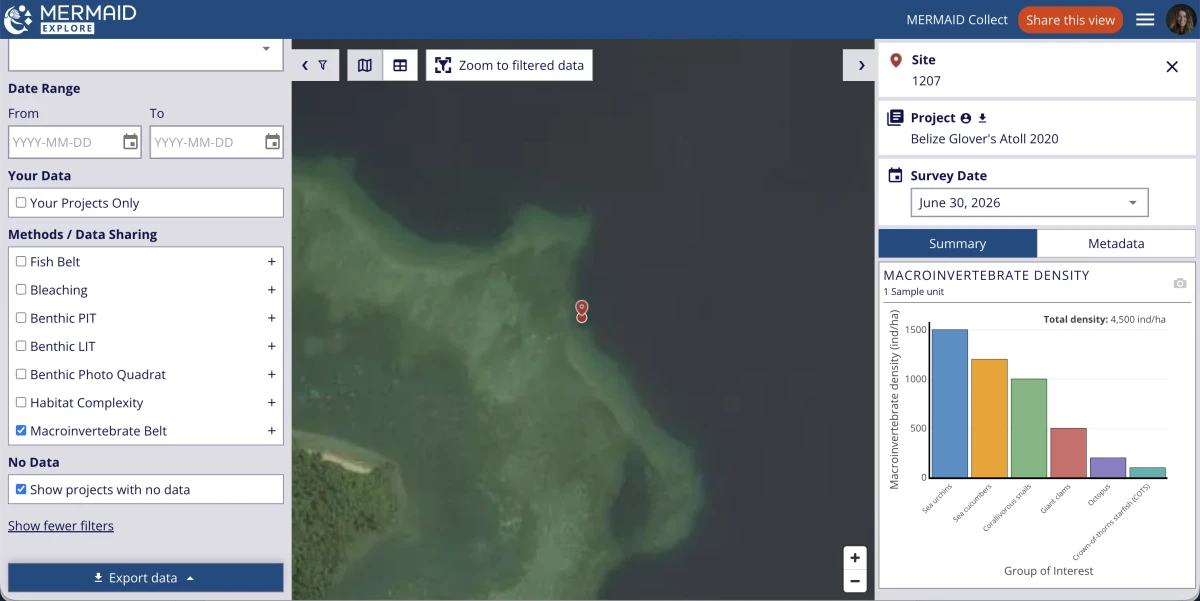Uncheck Show projects with no data

(21, 490)
